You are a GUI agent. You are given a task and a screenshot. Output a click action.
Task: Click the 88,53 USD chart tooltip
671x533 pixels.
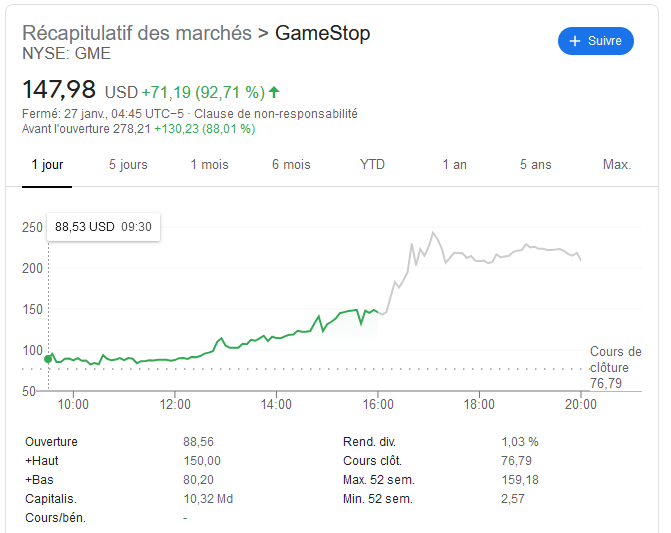click(103, 227)
